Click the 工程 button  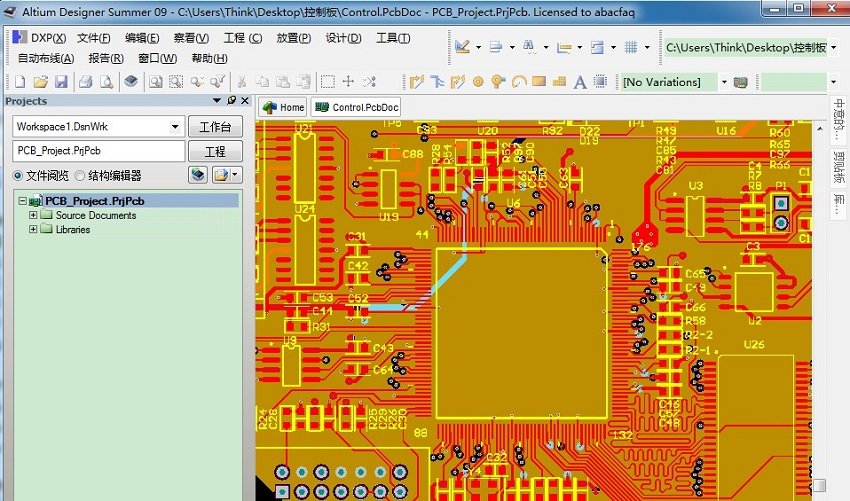[215, 151]
